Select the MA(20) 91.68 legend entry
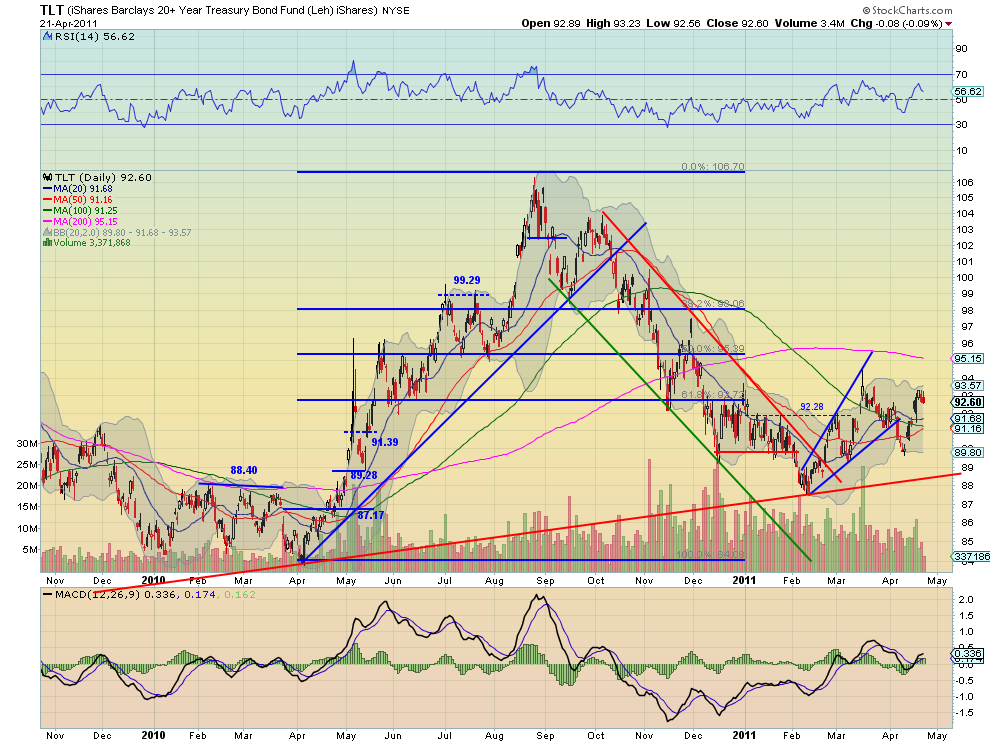Screen dimensions: 990x744 (78, 189)
